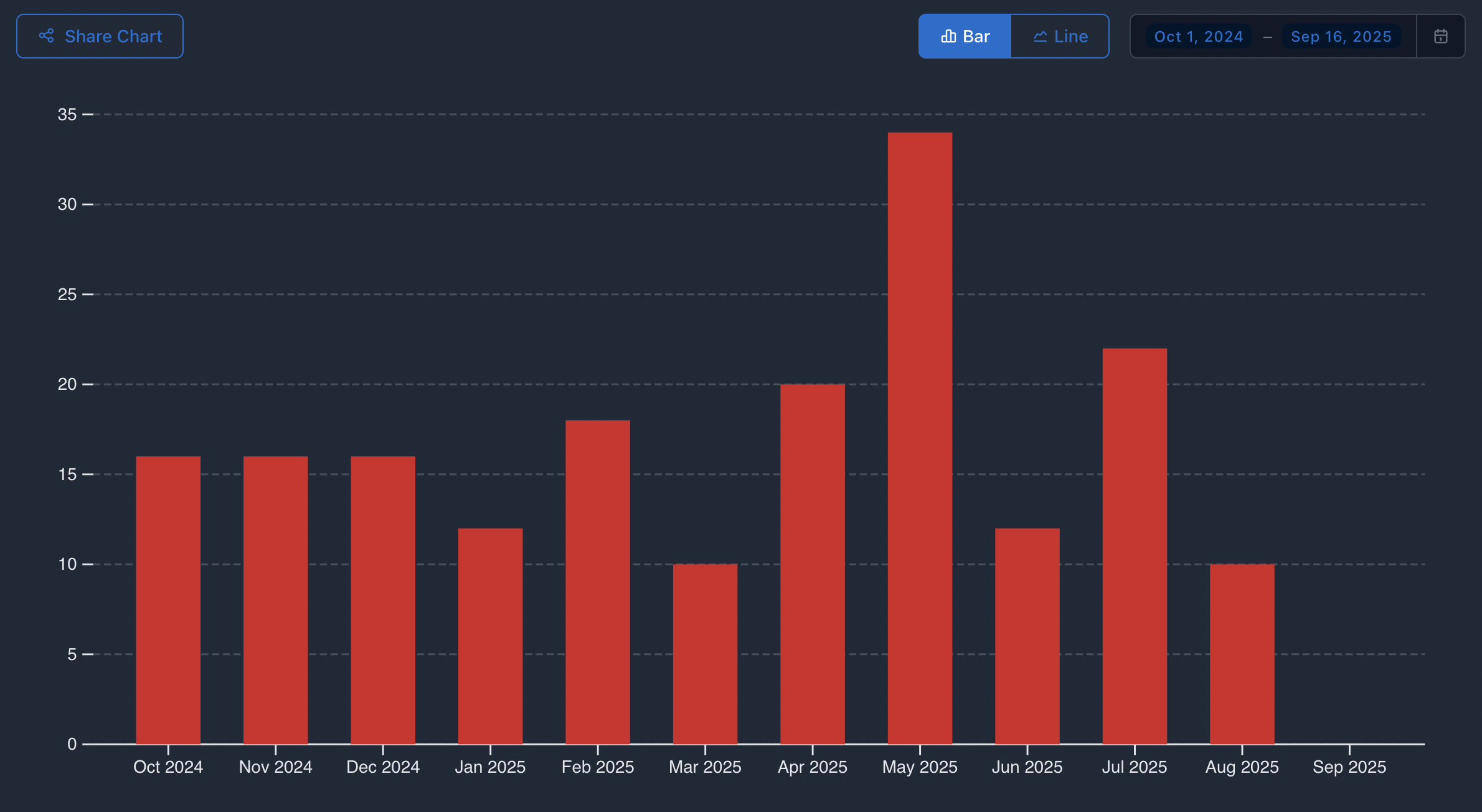The height and width of the screenshot is (812, 1482).
Task: Select the Jan 2025 bar
Action: pyautogui.click(x=490, y=636)
